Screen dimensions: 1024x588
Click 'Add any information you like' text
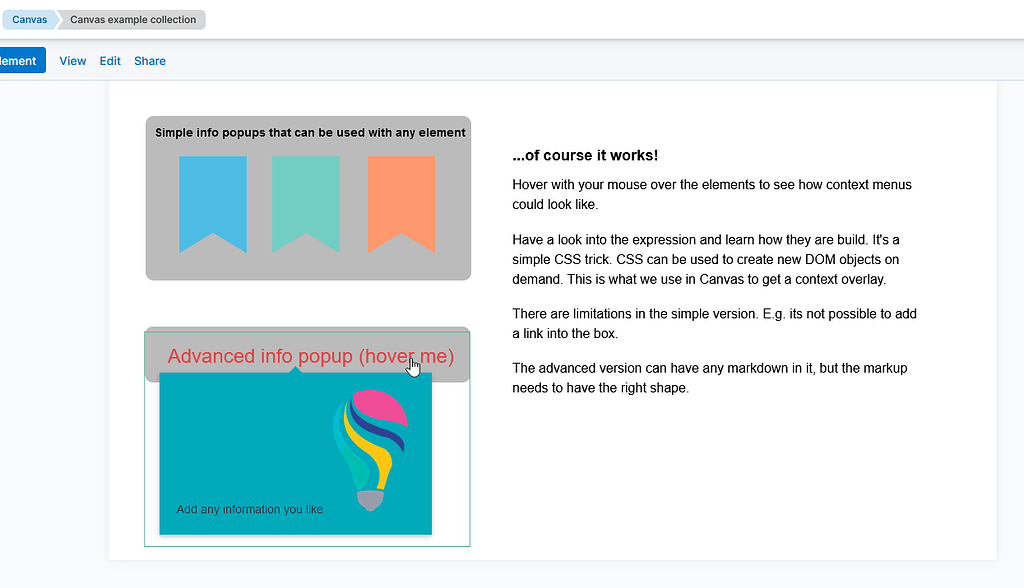249,509
